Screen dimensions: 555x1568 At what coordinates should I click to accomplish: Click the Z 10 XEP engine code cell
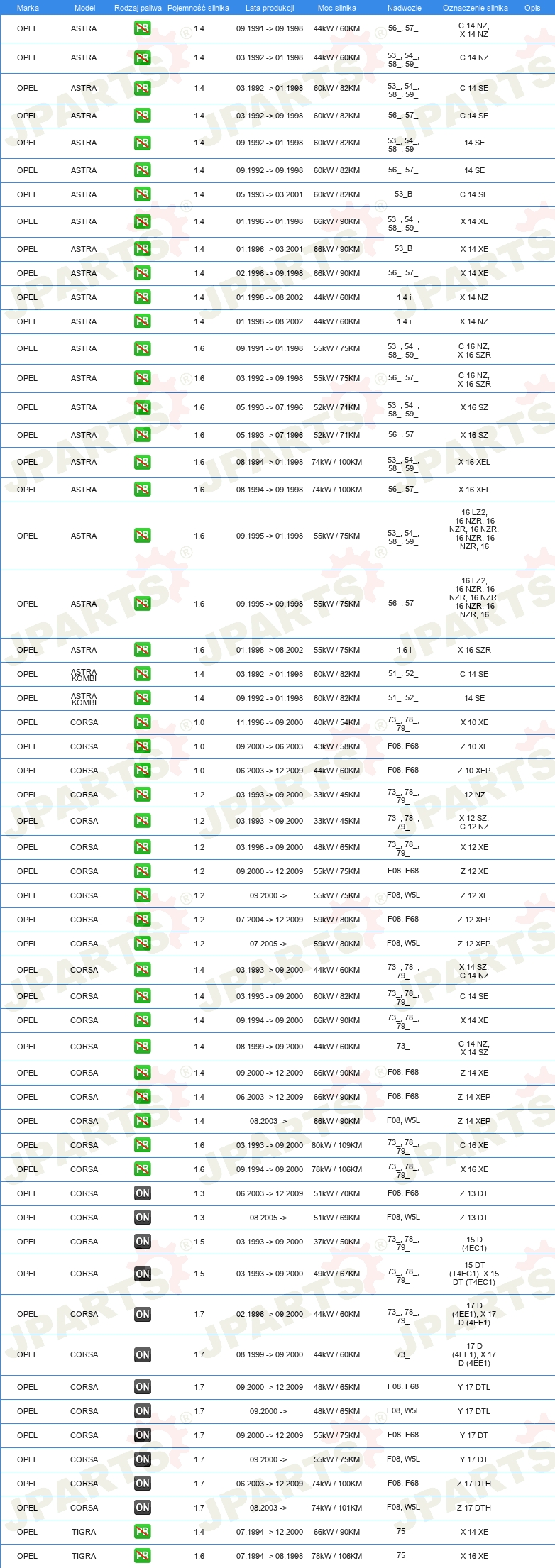[x=474, y=771]
